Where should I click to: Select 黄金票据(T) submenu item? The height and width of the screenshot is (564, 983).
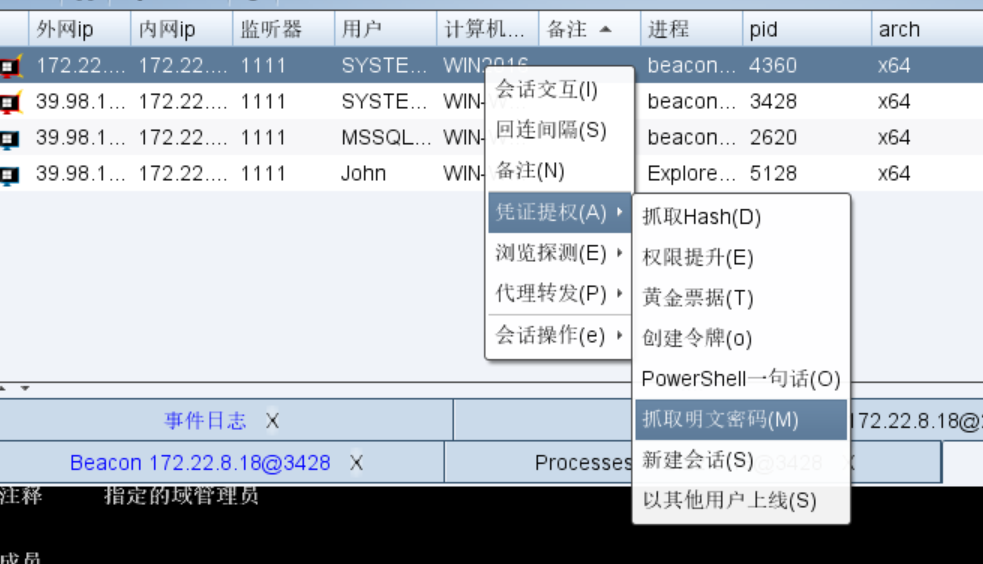(741, 298)
